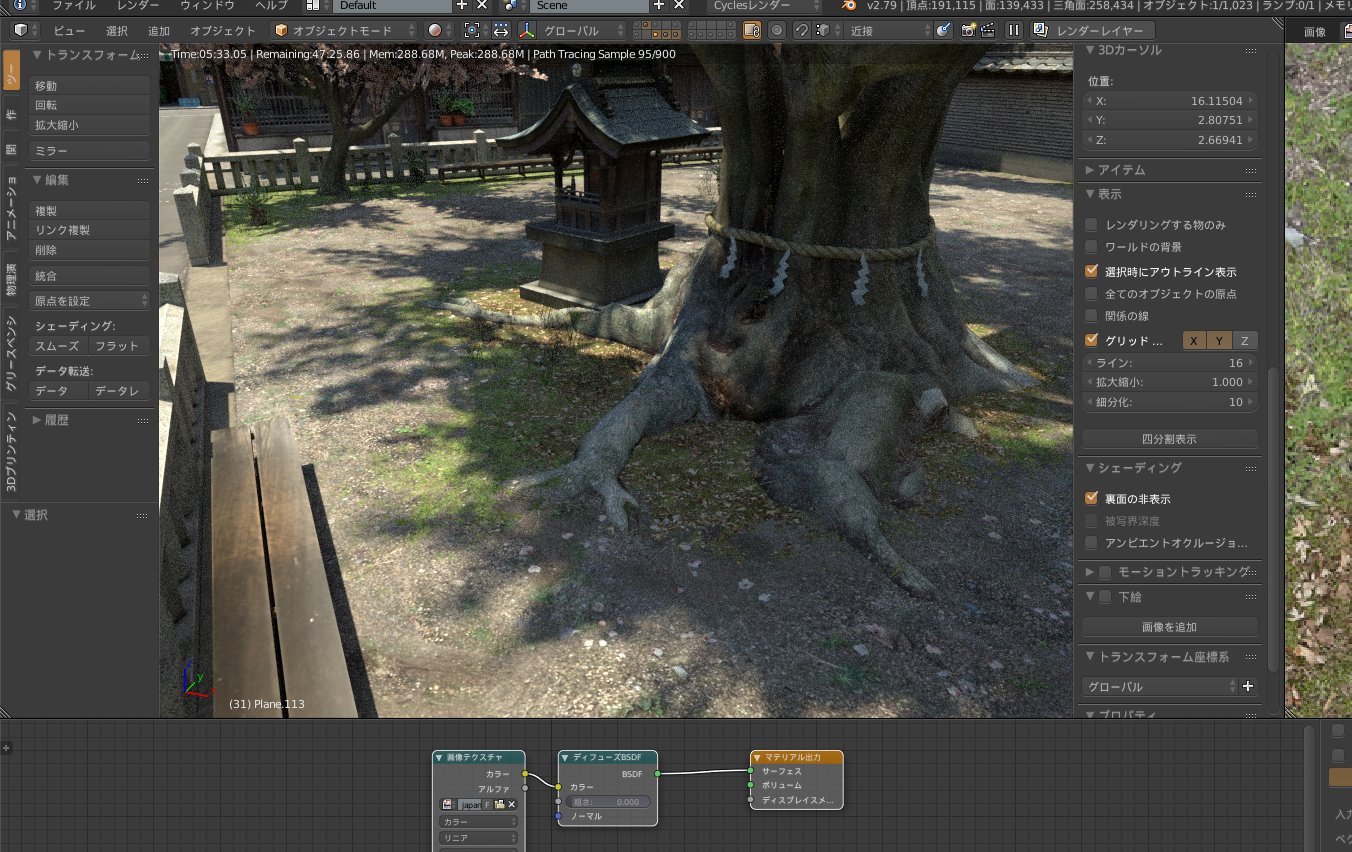Viewport: 1352px width, 852px height.
Task: Open the オブジェクト menu in 3D view header
Action: point(223,31)
